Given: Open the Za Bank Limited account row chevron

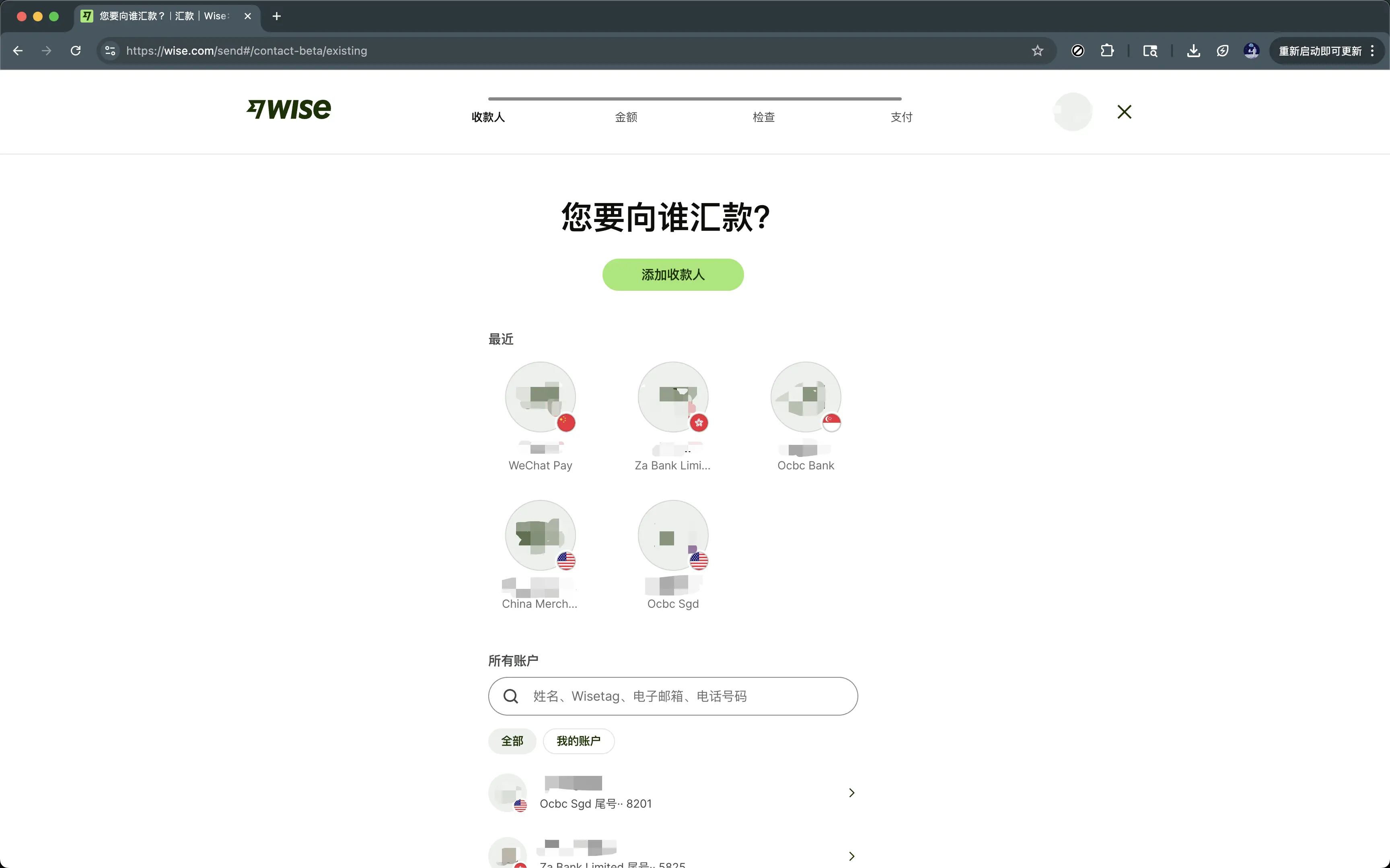Looking at the screenshot, I should (851, 856).
